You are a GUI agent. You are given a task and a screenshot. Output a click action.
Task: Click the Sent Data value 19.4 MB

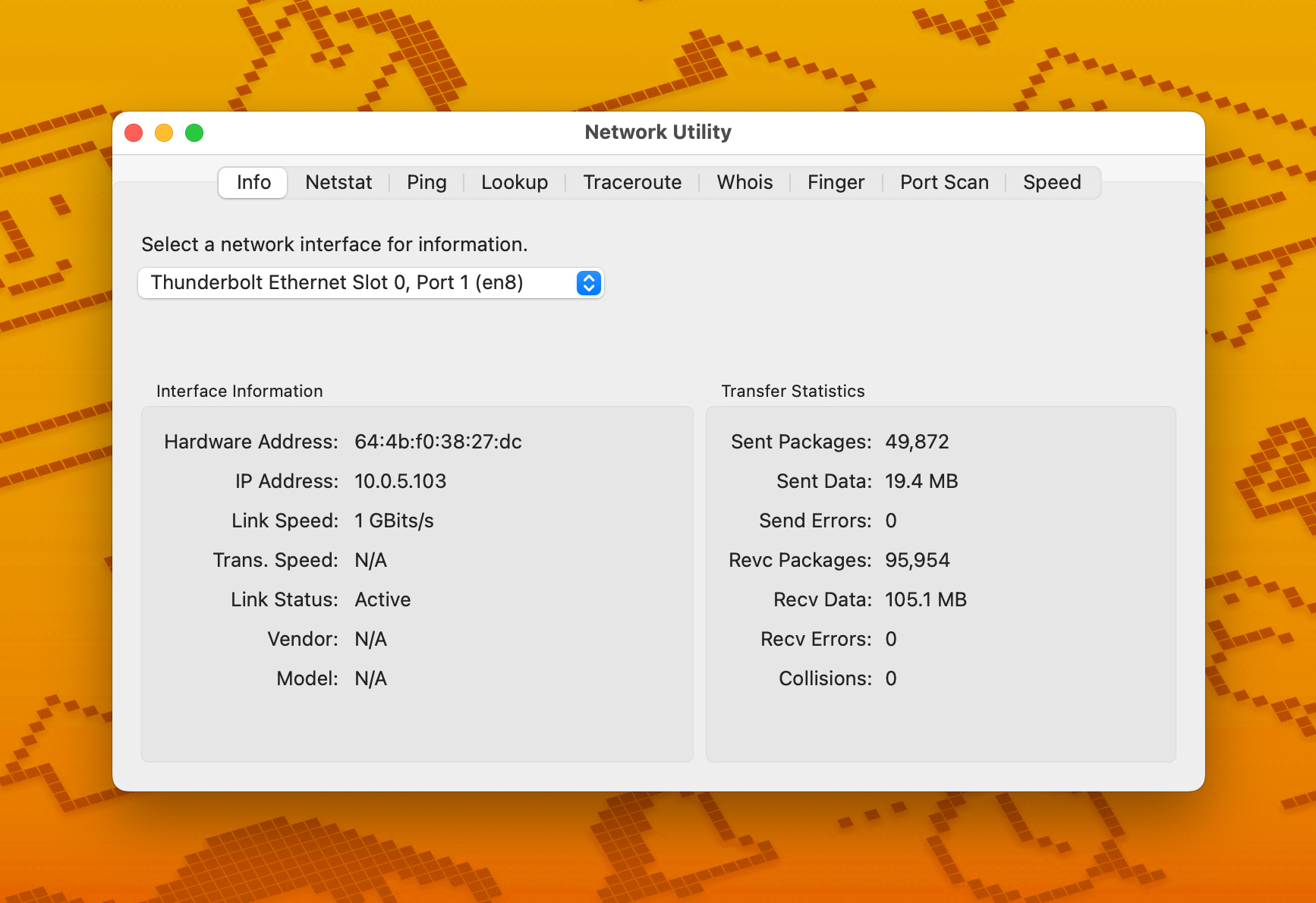pos(921,481)
